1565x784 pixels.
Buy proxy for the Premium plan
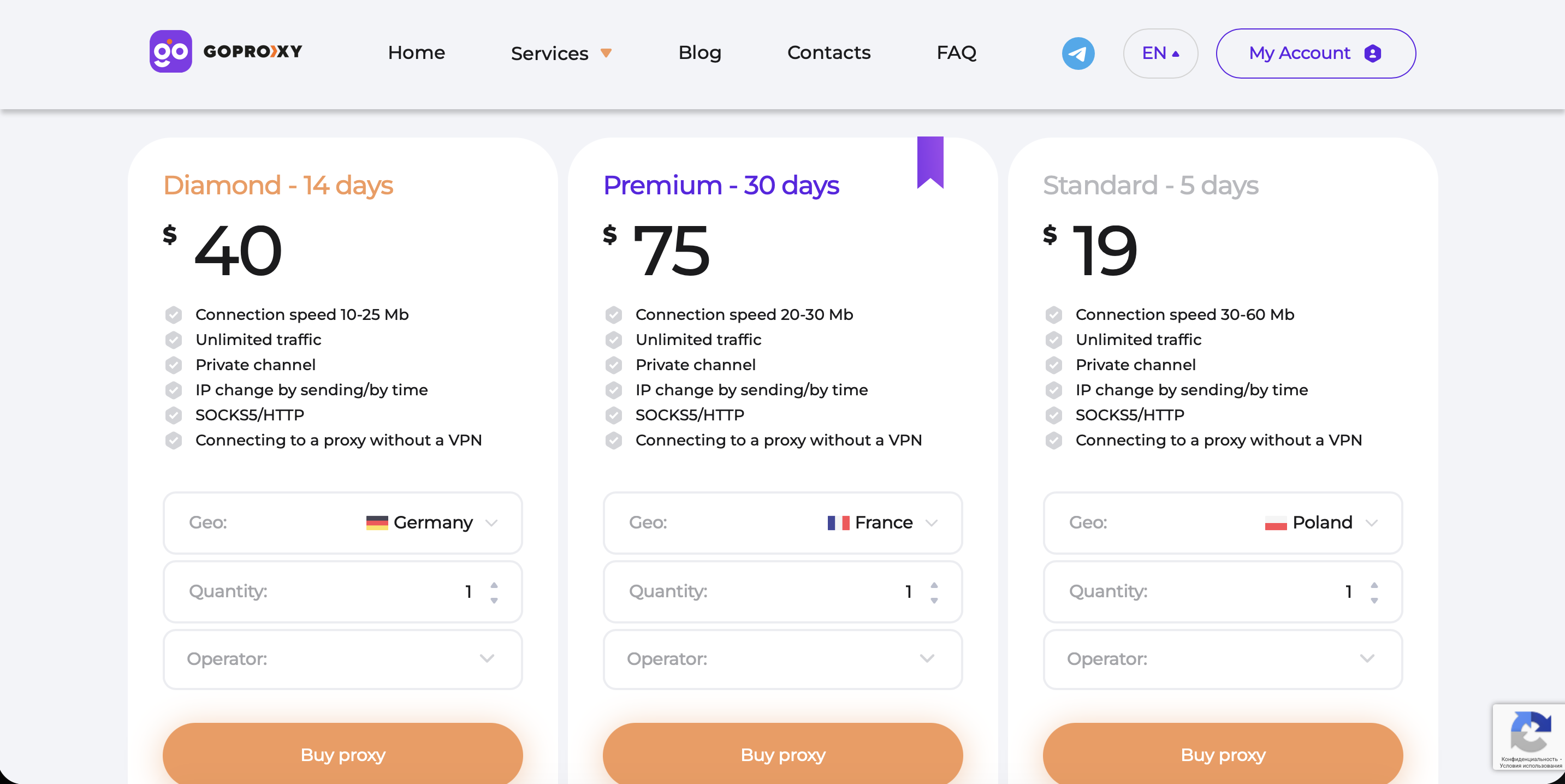(782, 754)
